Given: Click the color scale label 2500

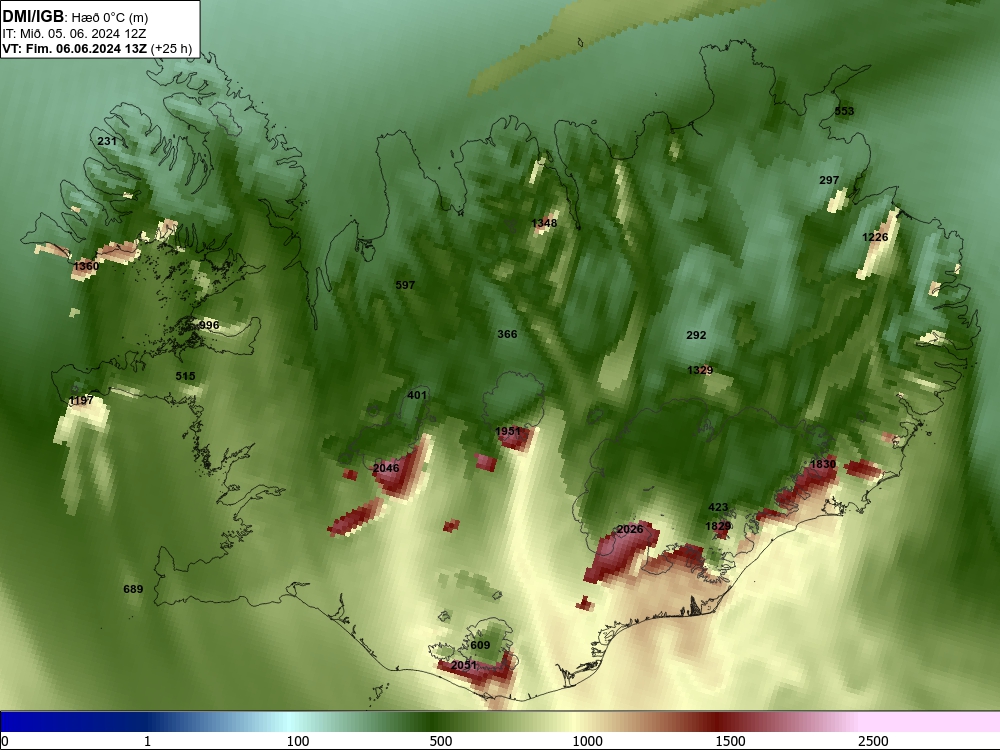Looking at the screenshot, I should (873, 741).
